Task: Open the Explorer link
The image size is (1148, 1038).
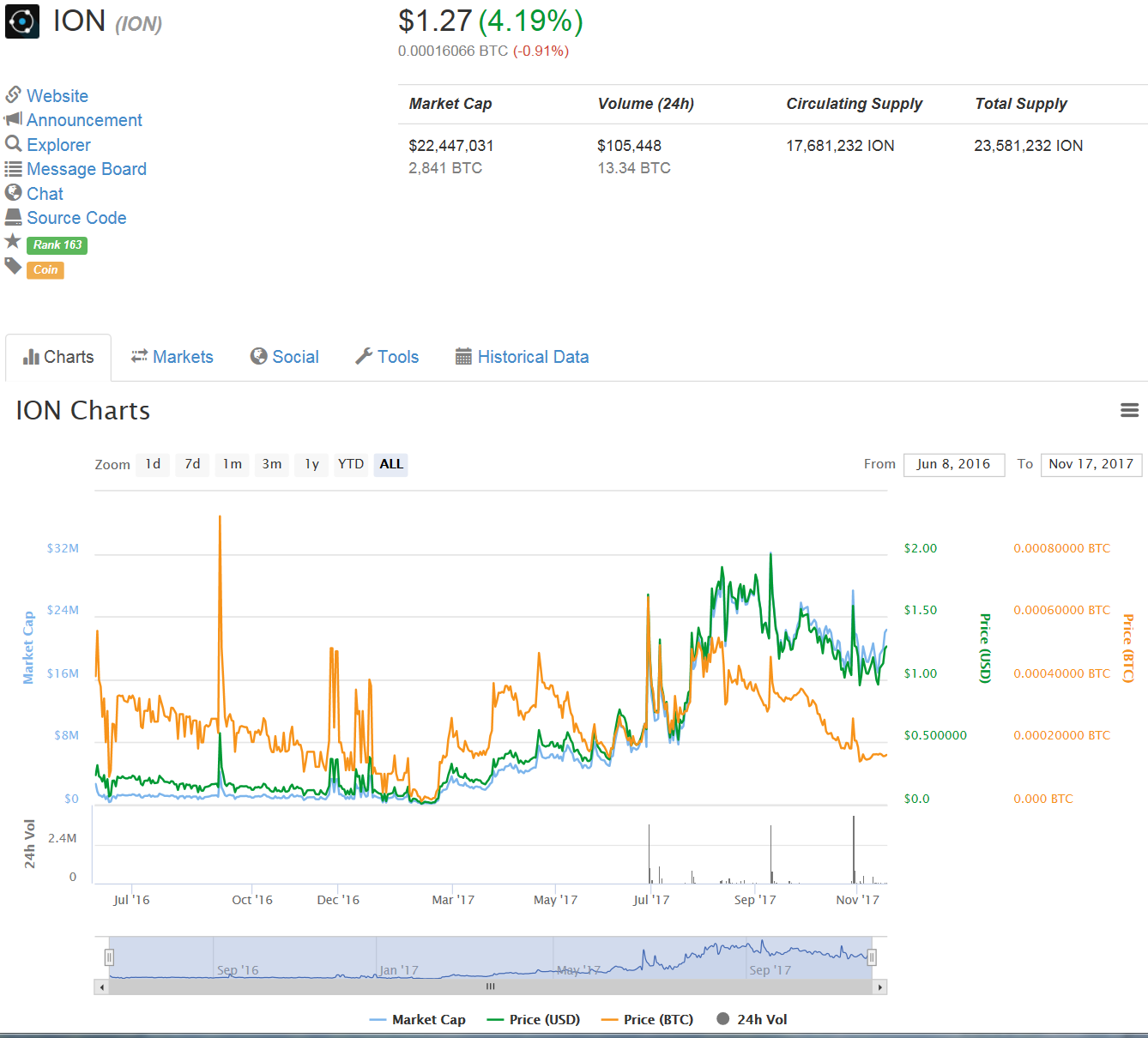Action: [x=58, y=145]
